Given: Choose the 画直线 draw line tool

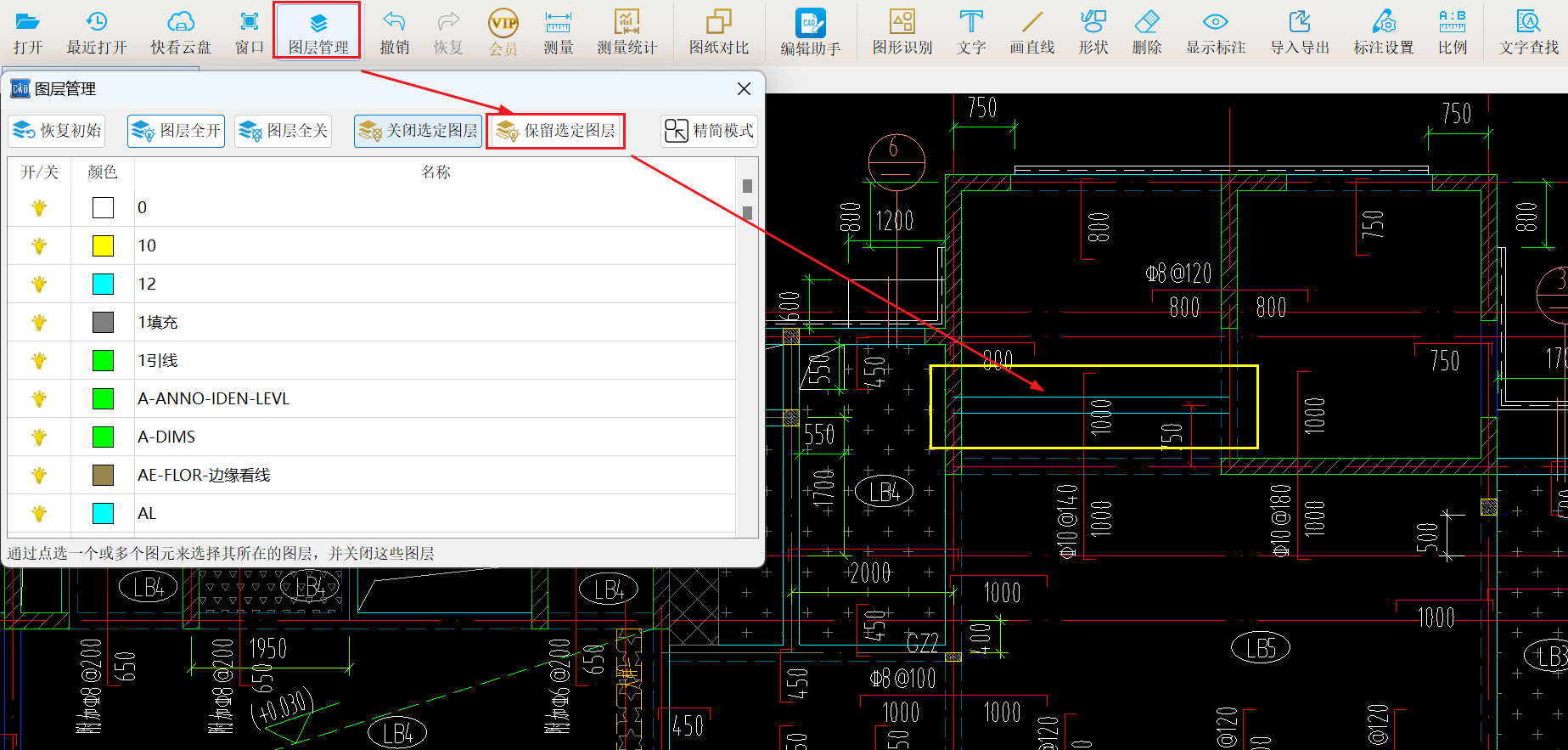Looking at the screenshot, I should click(1032, 32).
